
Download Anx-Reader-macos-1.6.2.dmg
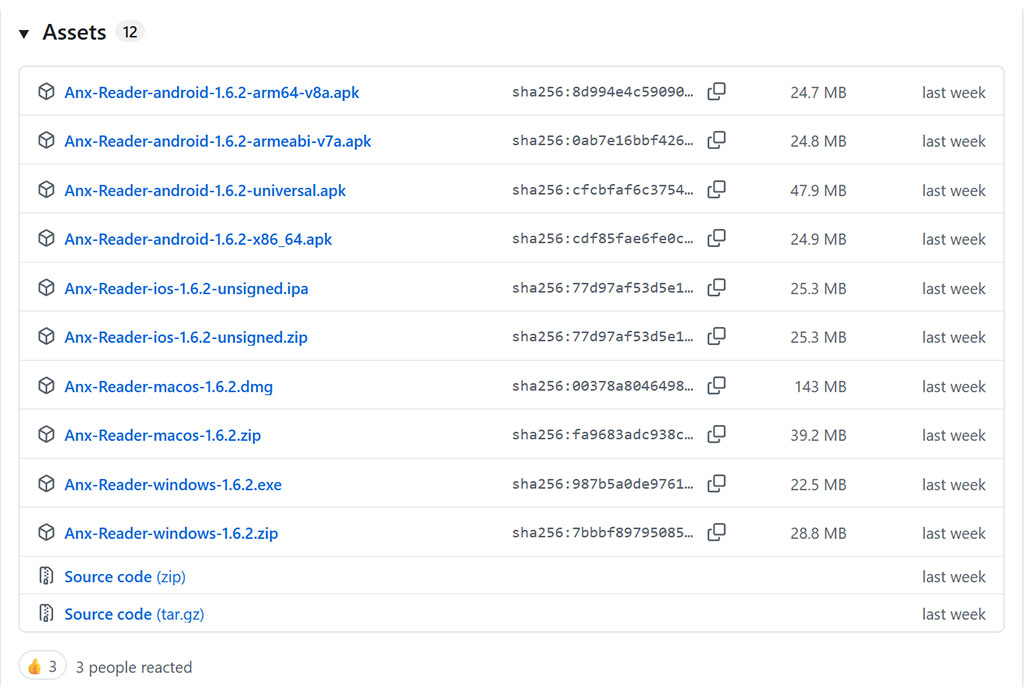168,387
